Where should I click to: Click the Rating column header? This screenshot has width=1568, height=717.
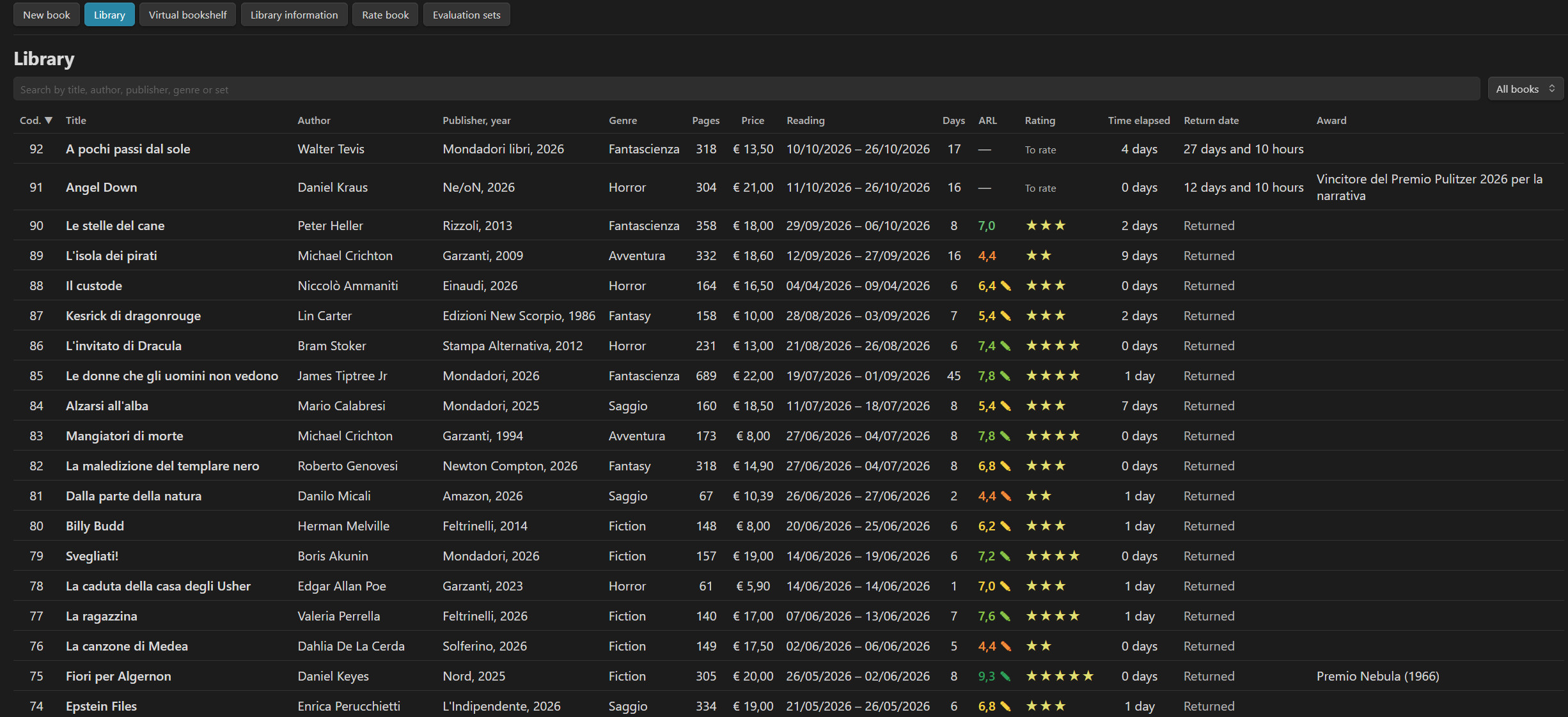[x=1040, y=120]
